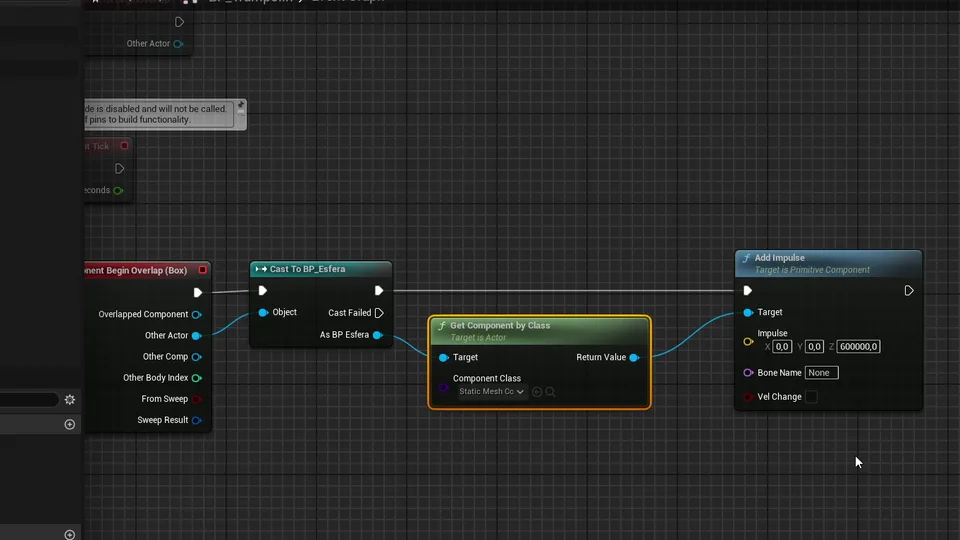This screenshot has width=960, height=540.
Task: Select the Get Component by Class node title
Action: pos(500,326)
